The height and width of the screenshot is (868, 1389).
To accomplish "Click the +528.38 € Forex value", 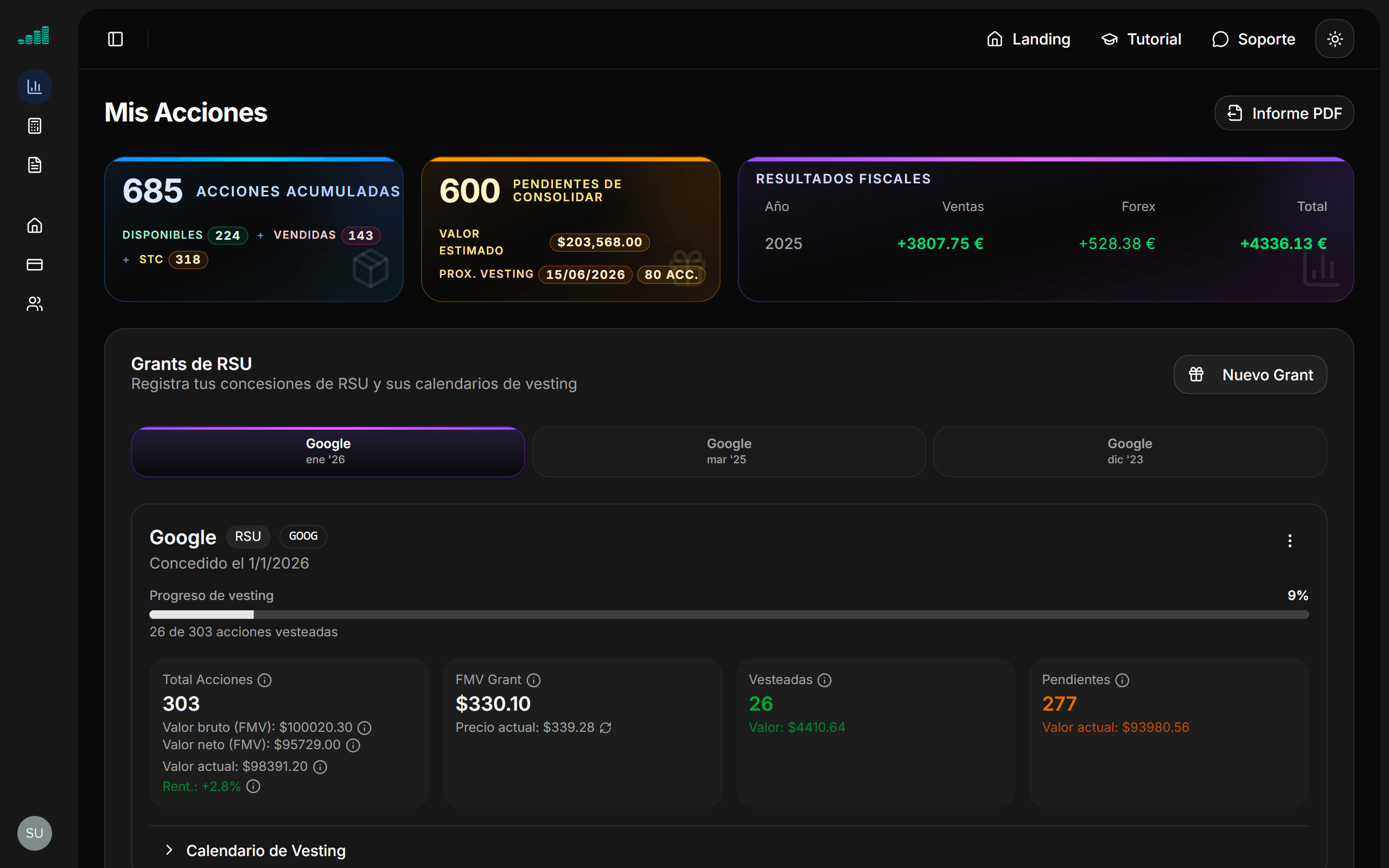I will pos(1117,244).
